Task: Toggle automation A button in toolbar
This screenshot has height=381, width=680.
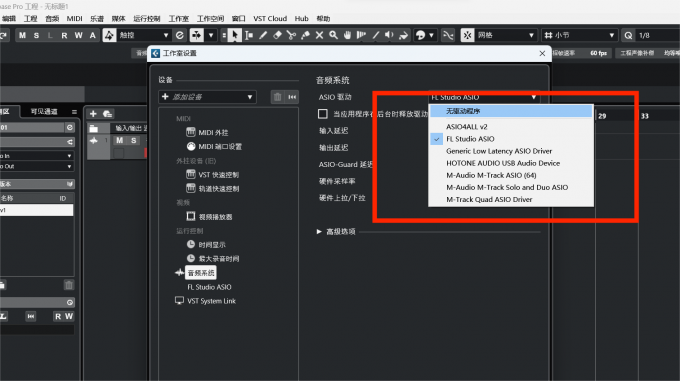Action: point(92,35)
